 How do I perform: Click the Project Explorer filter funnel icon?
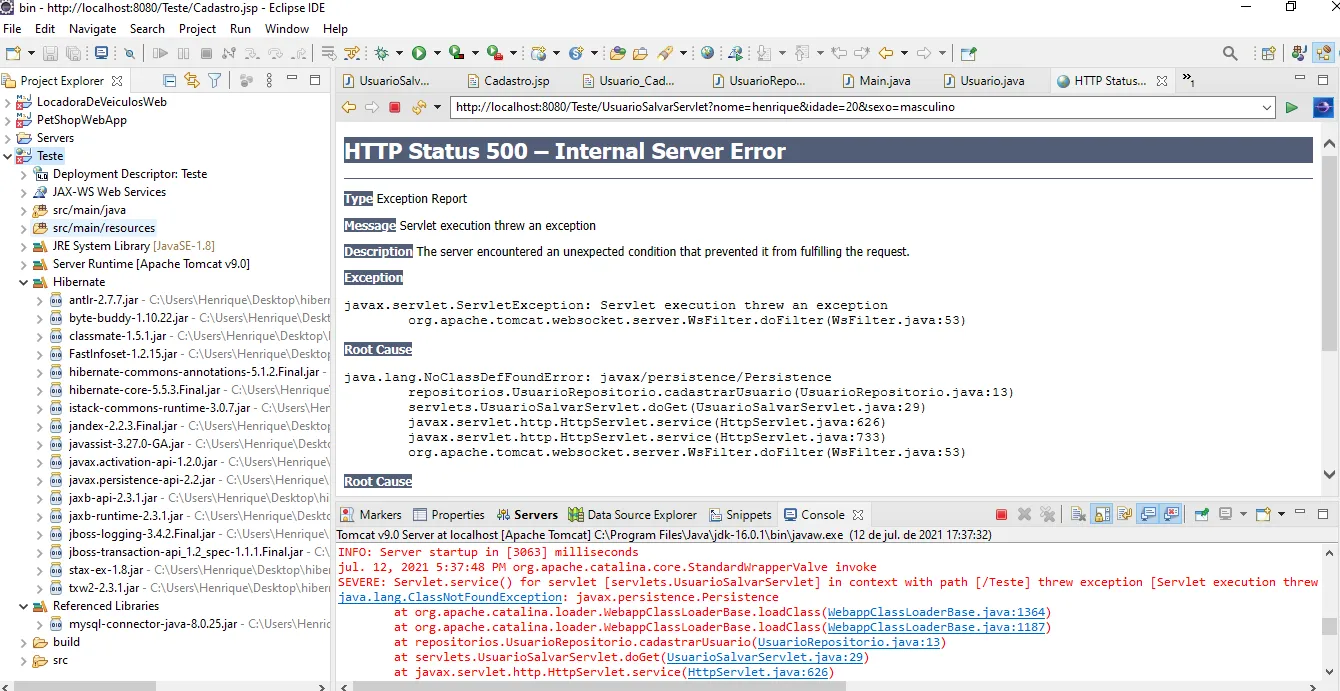pos(214,80)
